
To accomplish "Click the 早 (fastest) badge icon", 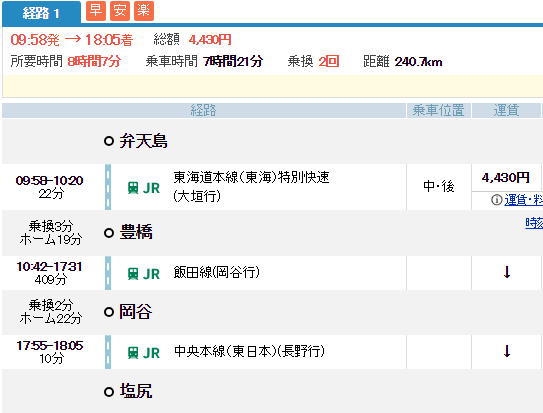I will click(x=96, y=11).
